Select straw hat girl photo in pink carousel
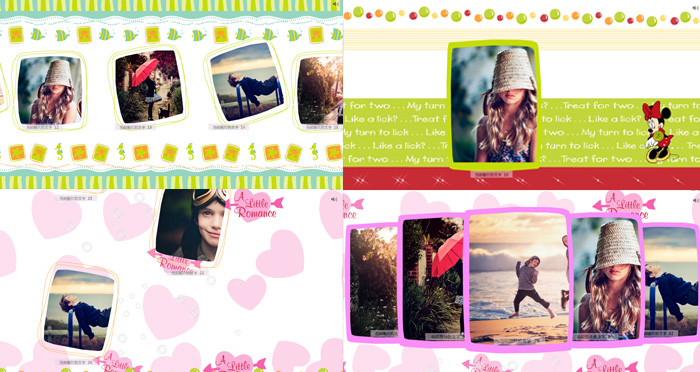Viewport: 700px width, 372px height. click(608, 278)
